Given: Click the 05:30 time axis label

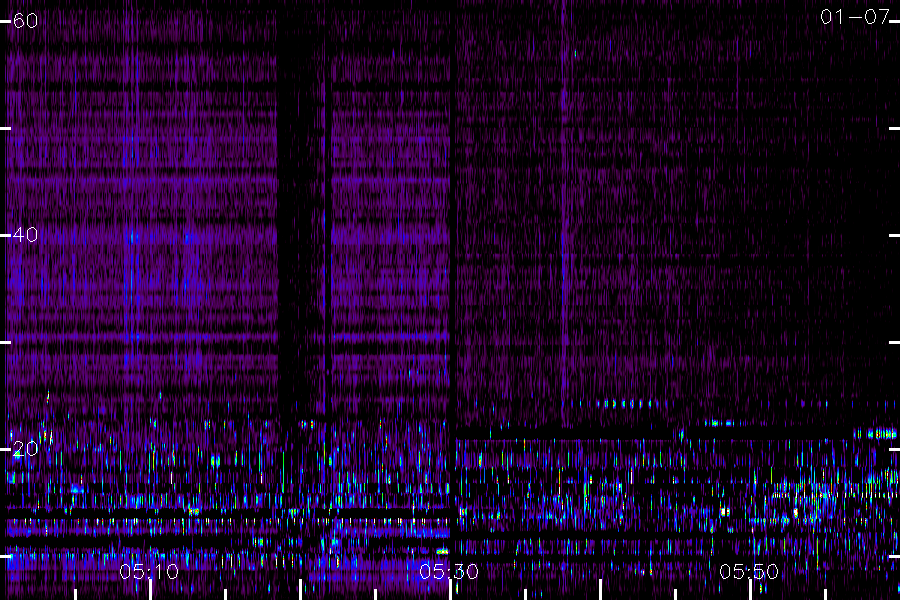Looking at the screenshot, I should 449,572.
